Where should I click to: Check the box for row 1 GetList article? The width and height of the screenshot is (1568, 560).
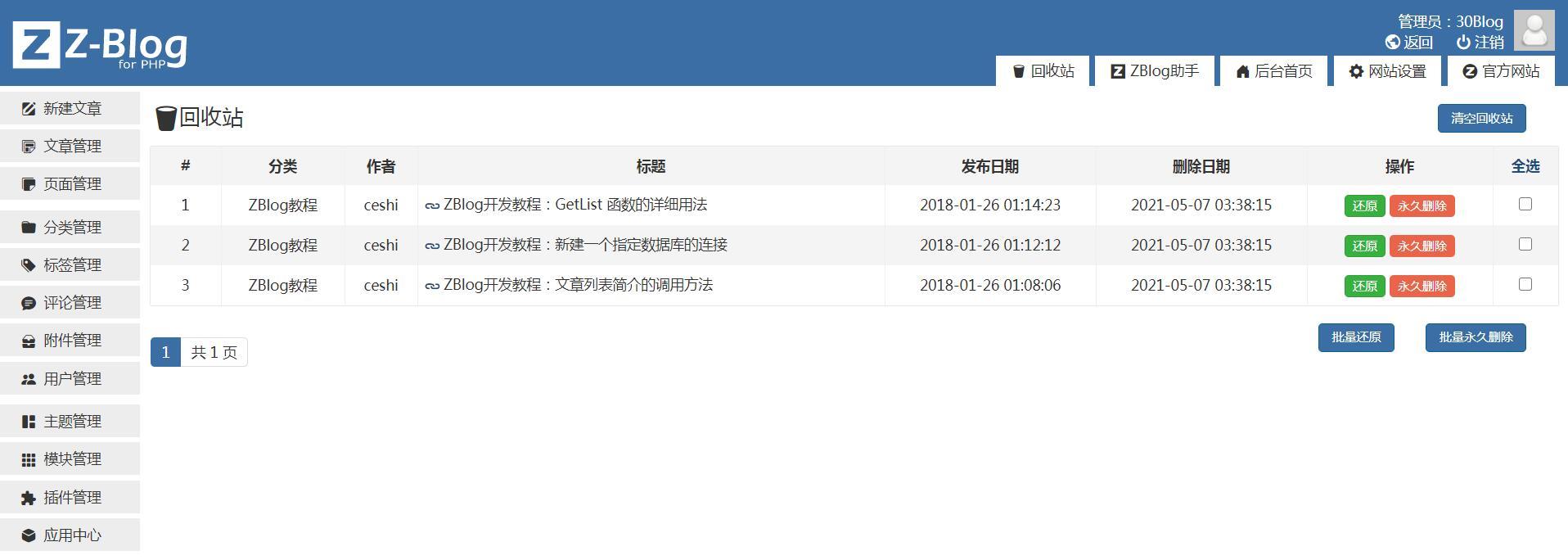click(x=1525, y=204)
